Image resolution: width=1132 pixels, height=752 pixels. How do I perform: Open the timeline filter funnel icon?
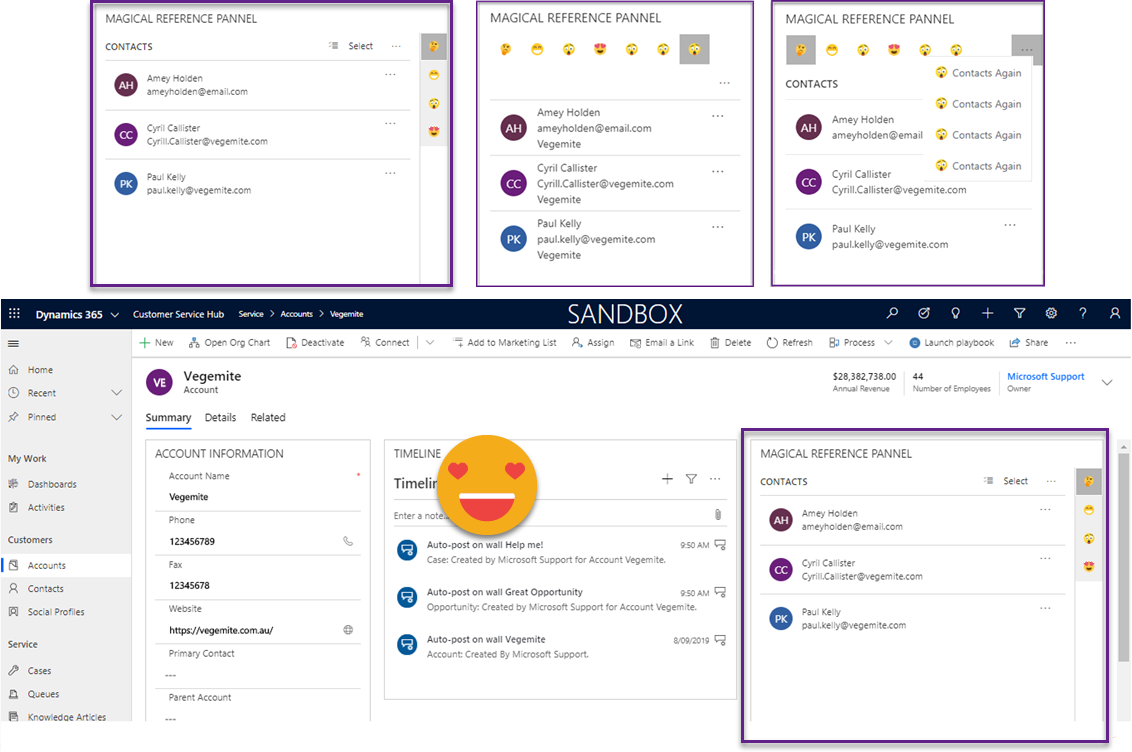691,478
